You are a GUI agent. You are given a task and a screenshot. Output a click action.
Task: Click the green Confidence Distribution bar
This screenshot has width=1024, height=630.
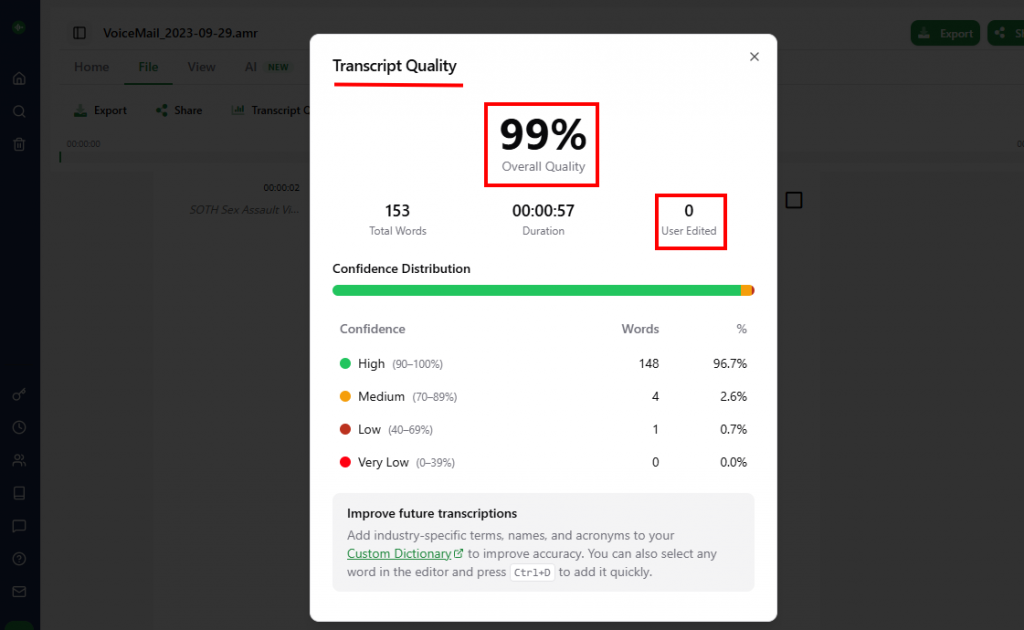[x=536, y=290]
